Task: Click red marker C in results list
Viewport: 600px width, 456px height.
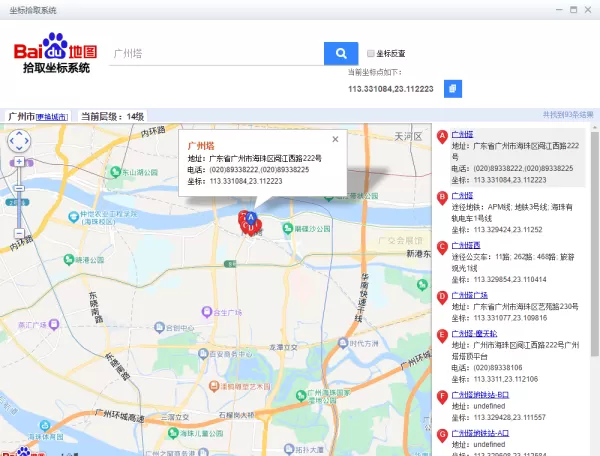Action: coord(442,248)
